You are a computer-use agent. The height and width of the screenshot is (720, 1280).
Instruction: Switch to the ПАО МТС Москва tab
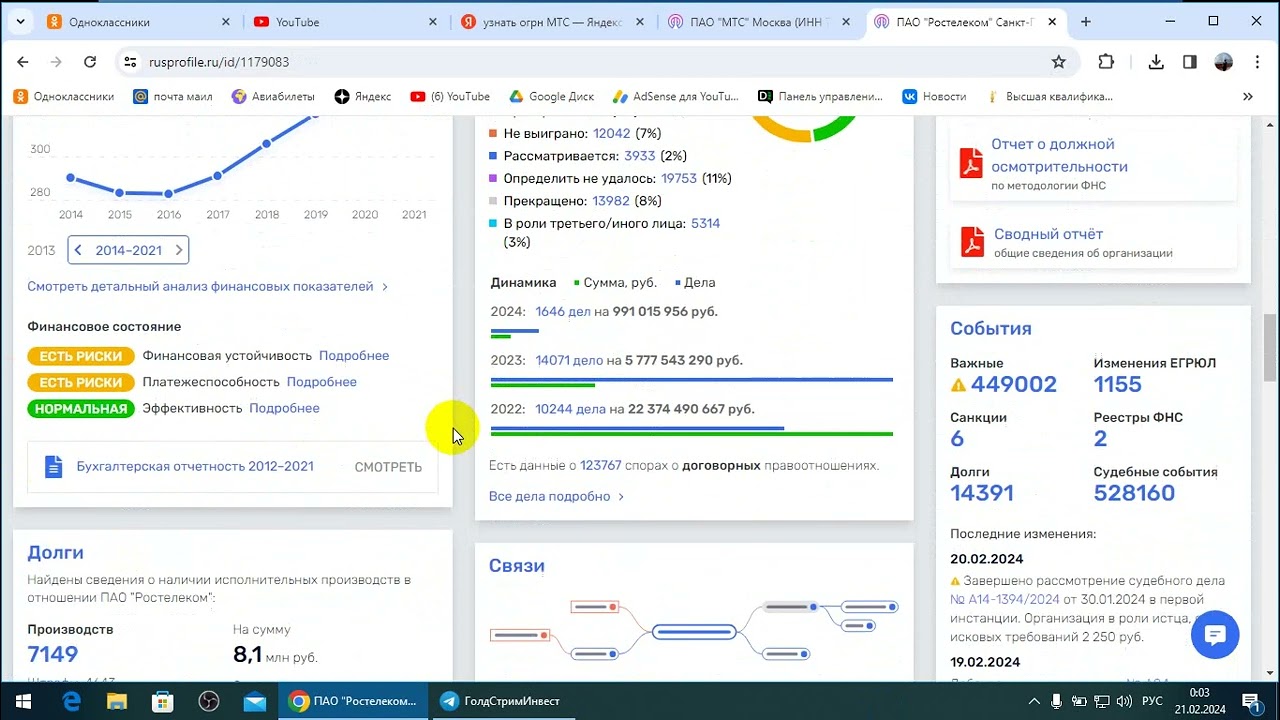pos(757,22)
